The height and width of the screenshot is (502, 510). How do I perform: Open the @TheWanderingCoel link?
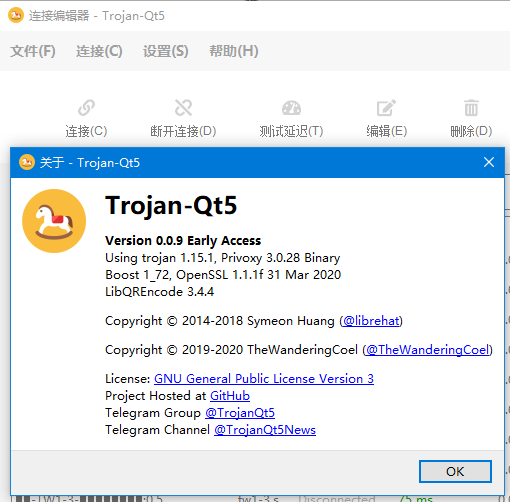[x=427, y=350]
